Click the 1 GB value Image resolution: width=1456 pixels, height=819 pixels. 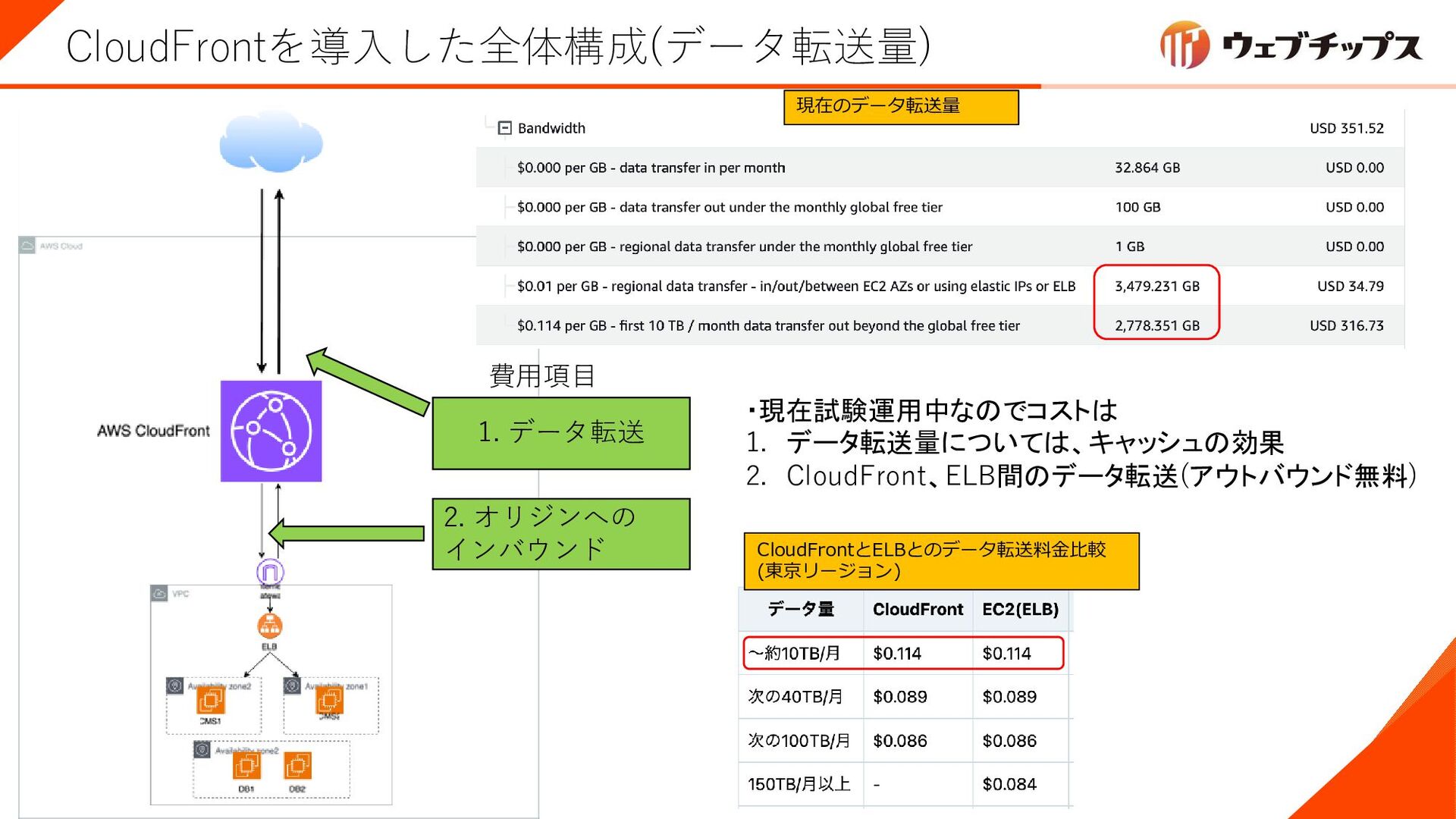click(x=1130, y=246)
